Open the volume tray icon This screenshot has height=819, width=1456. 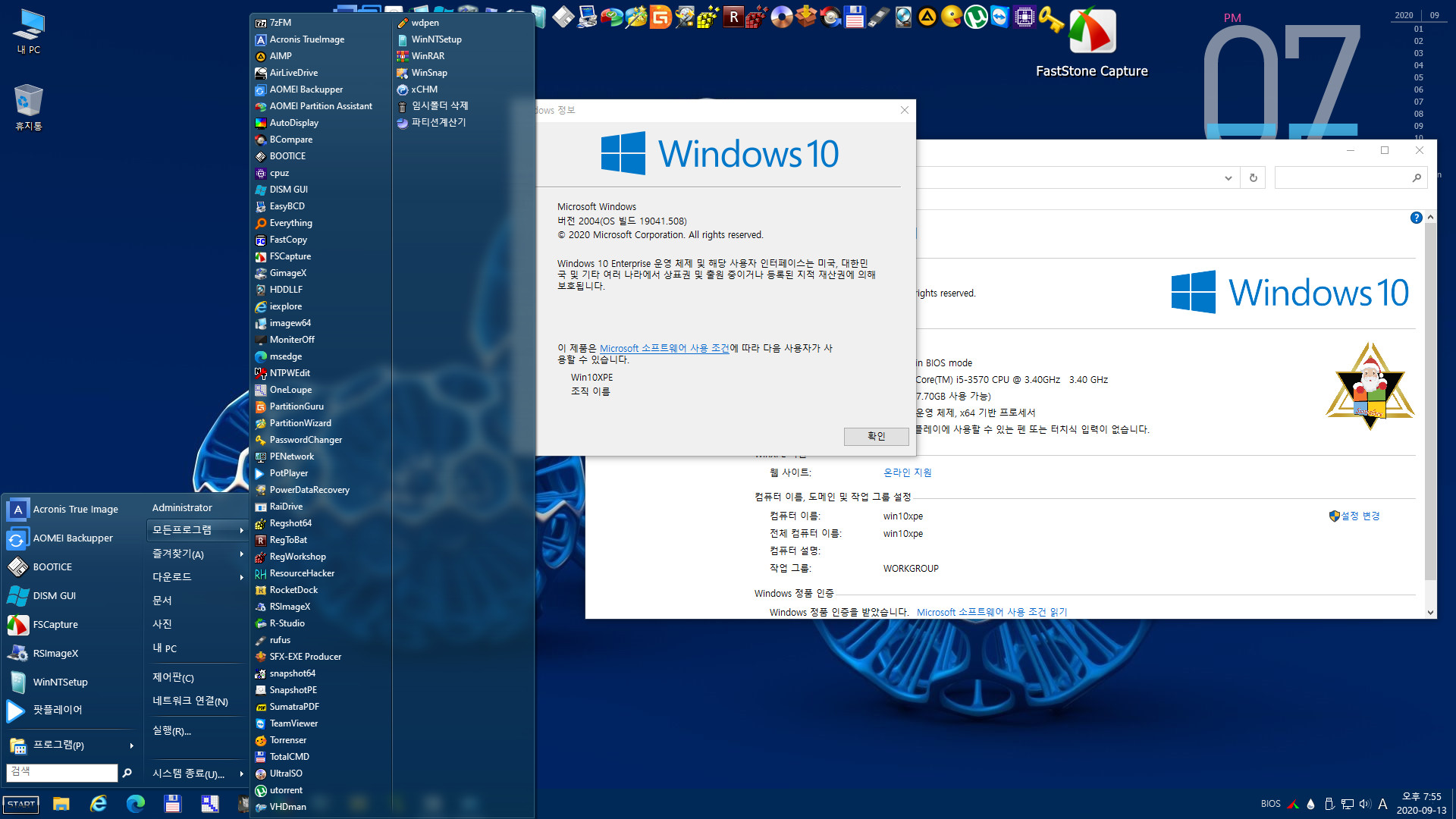tap(1365, 804)
